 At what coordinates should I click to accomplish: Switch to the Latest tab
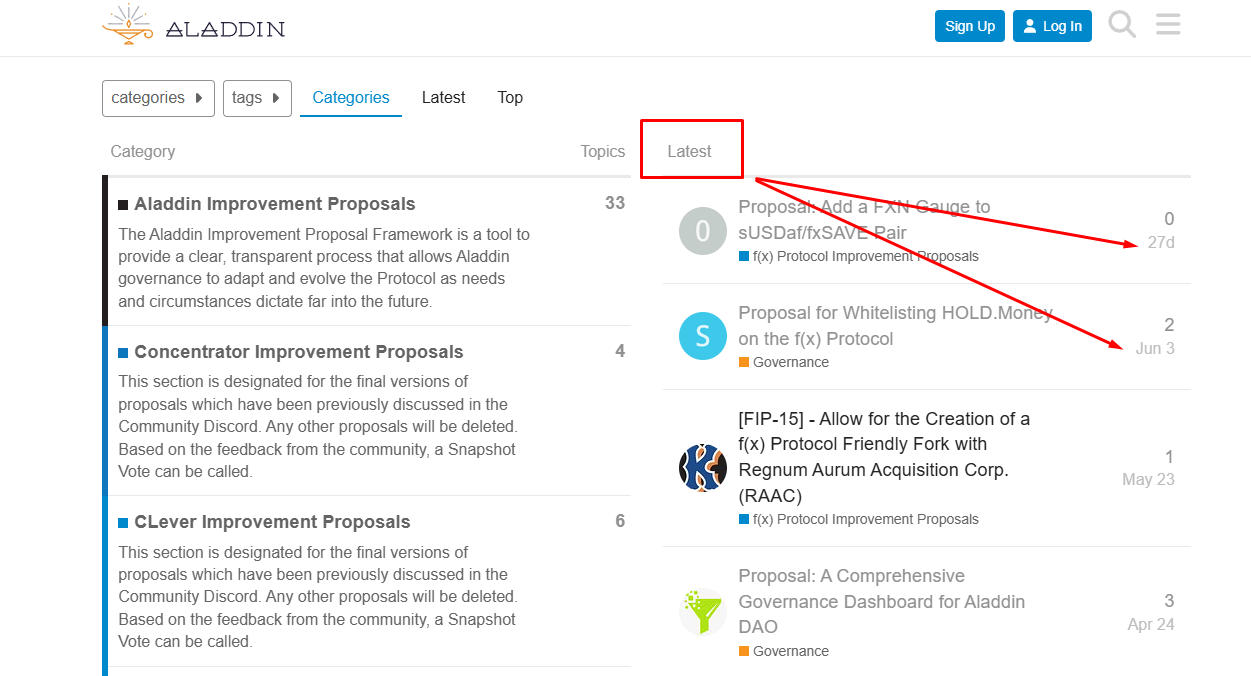[443, 97]
